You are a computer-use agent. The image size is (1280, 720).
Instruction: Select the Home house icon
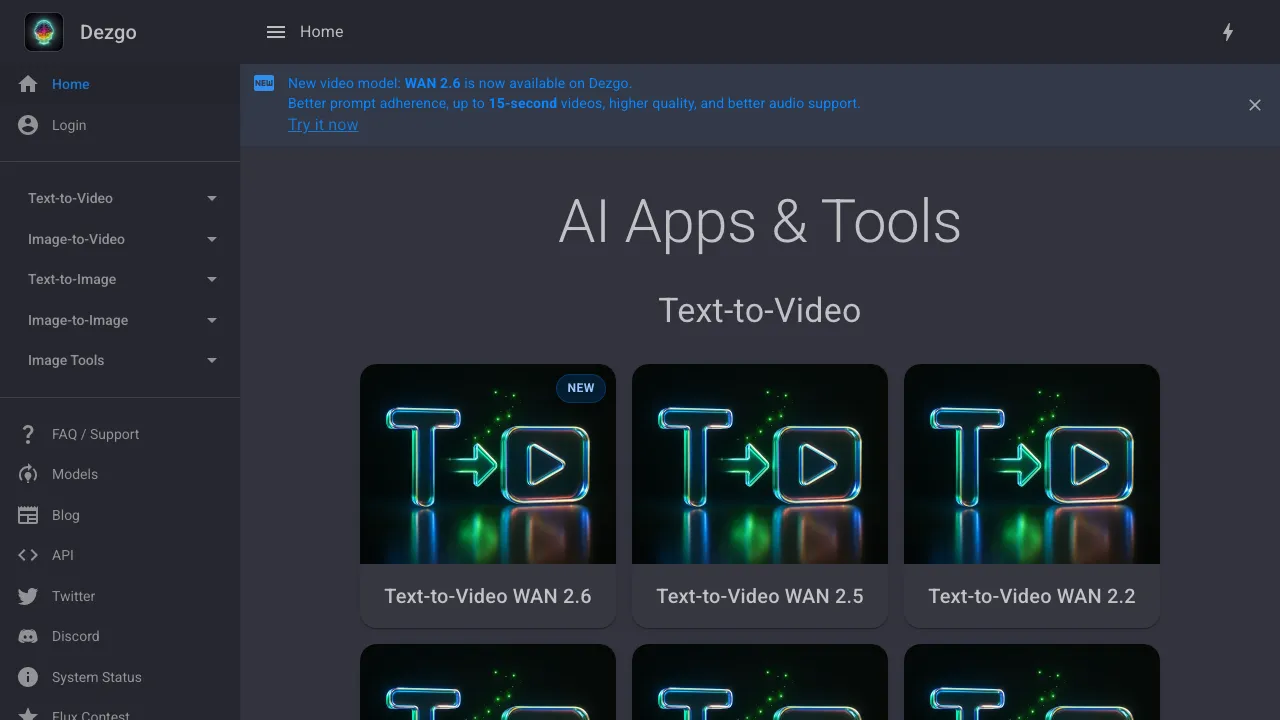point(27,84)
